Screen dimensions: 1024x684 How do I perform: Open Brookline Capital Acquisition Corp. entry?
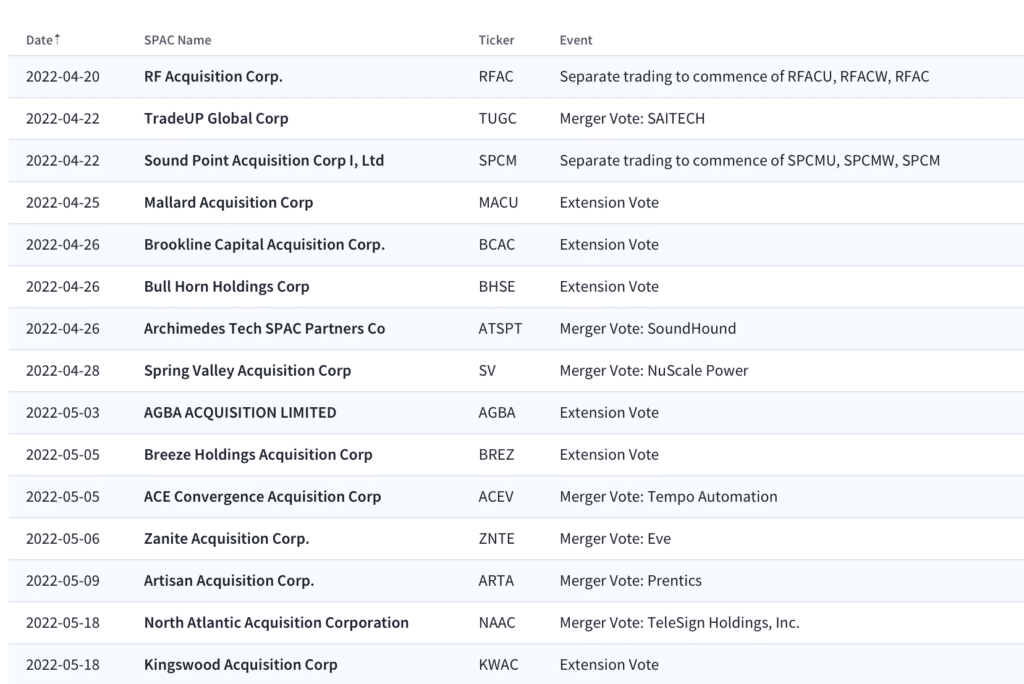[264, 244]
